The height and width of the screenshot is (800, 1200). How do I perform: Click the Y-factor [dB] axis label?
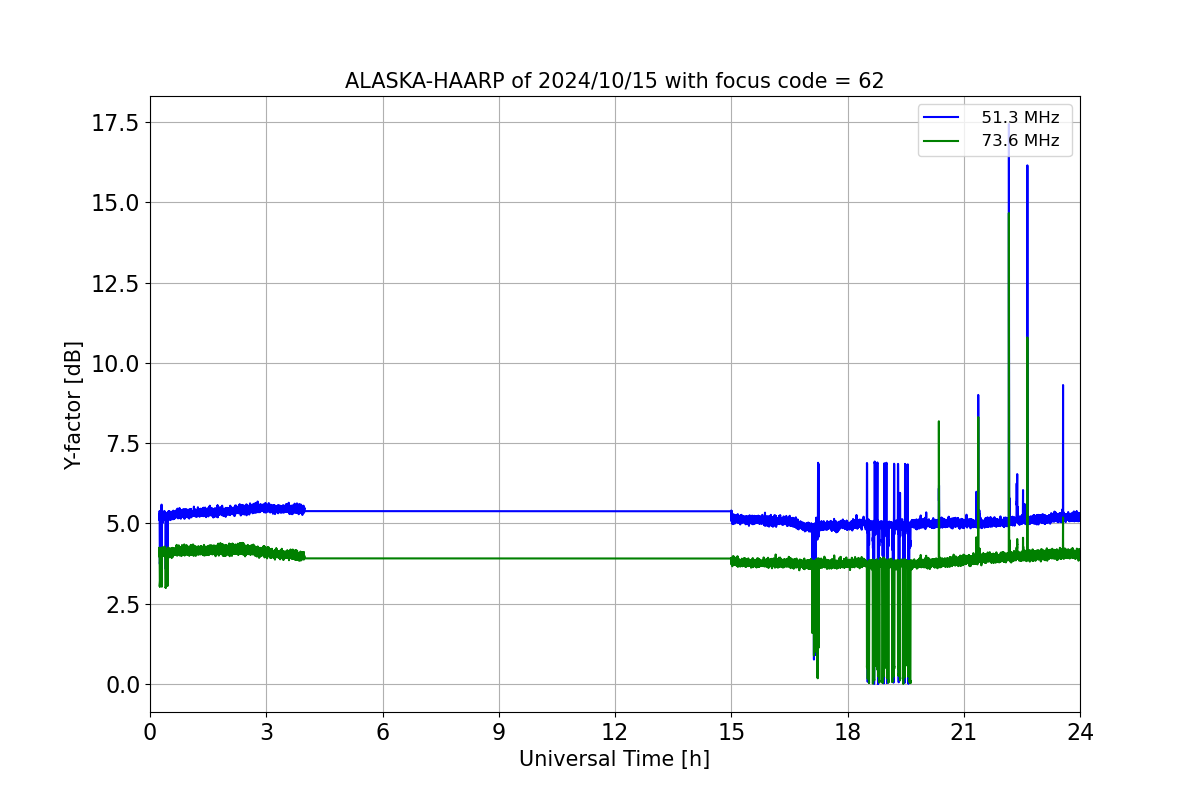click(73, 405)
